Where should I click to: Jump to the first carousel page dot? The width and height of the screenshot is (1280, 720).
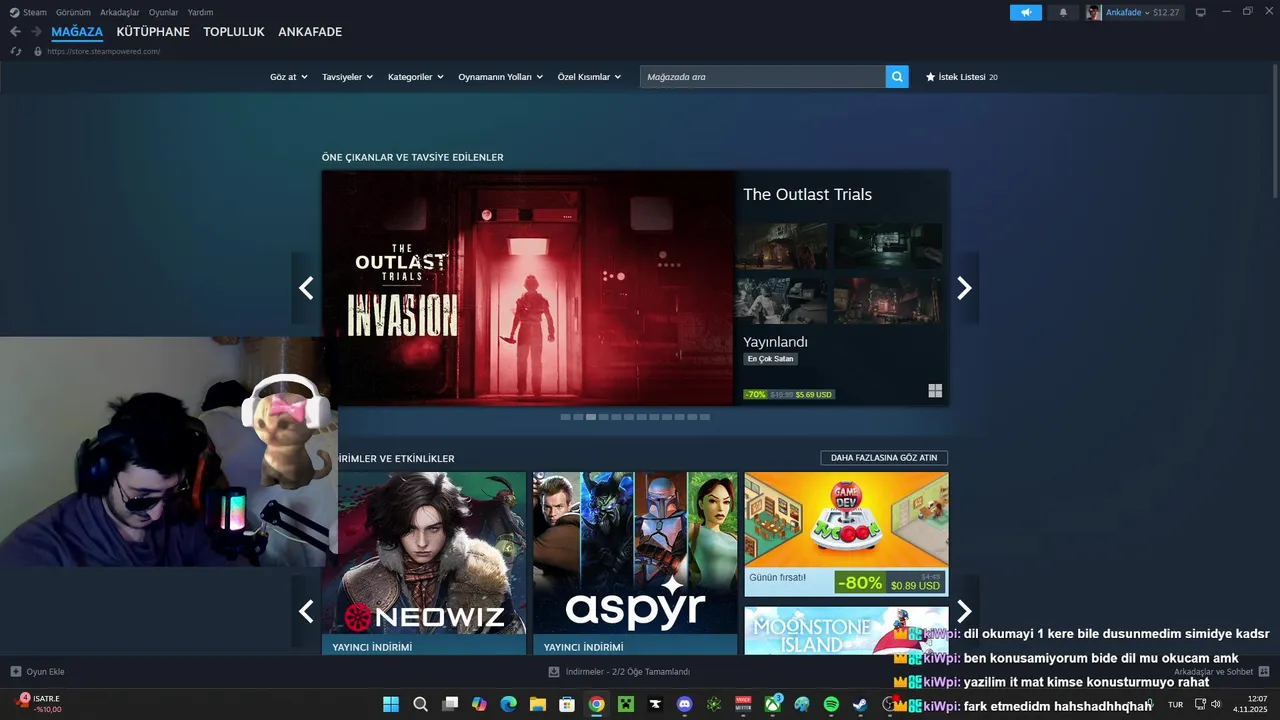(565, 417)
